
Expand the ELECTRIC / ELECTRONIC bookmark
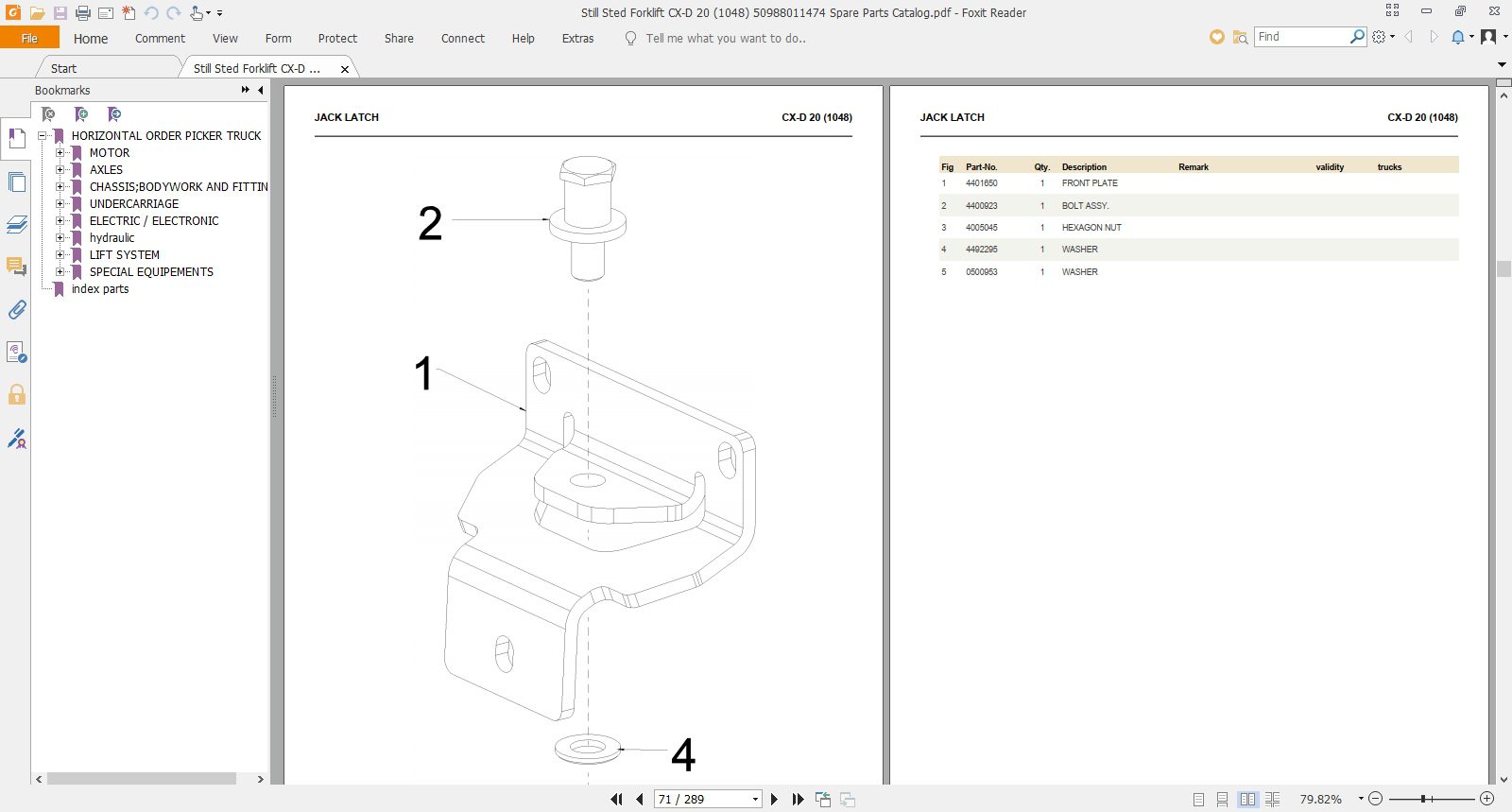click(60, 220)
